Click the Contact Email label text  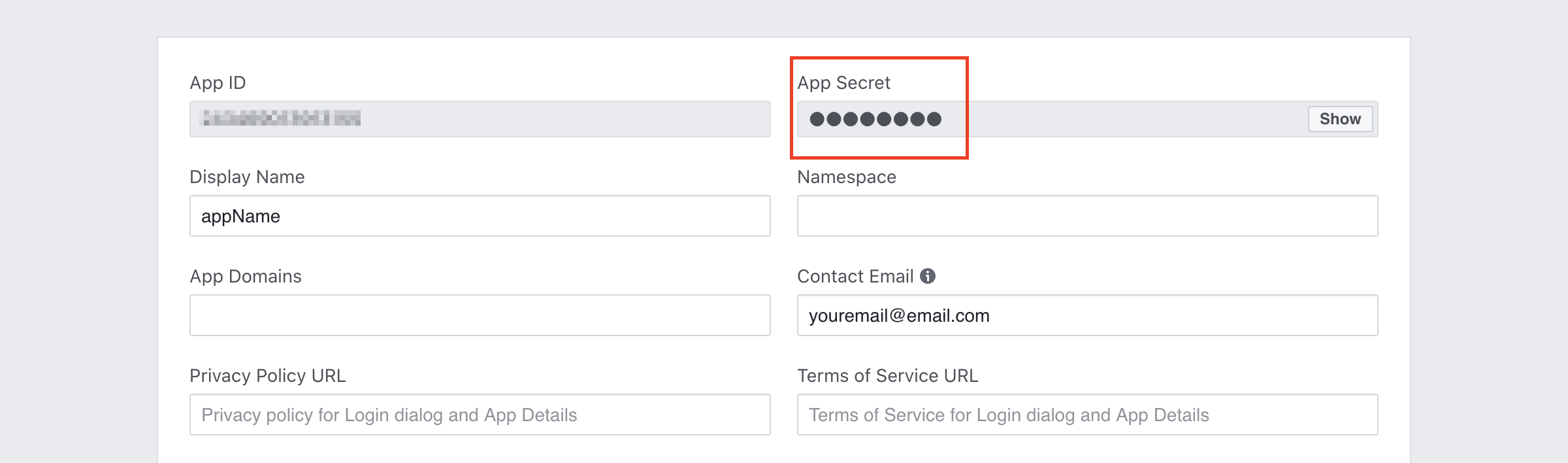coord(855,277)
